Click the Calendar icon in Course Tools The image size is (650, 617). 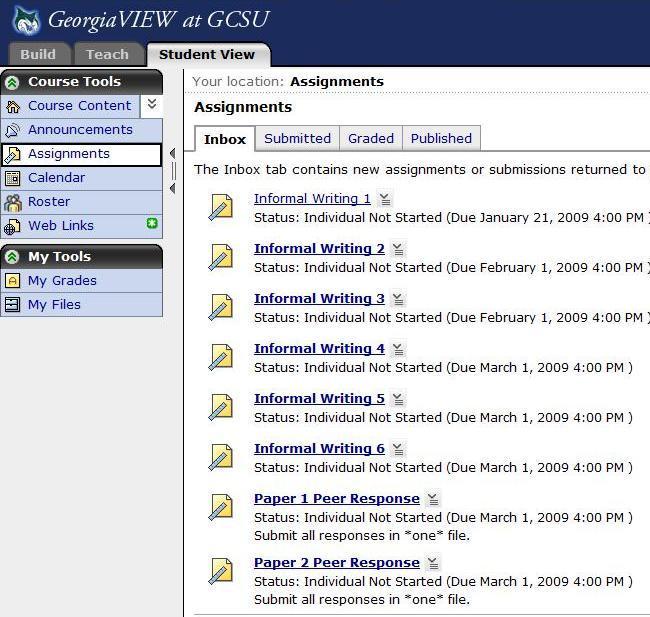(x=12, y=178)
